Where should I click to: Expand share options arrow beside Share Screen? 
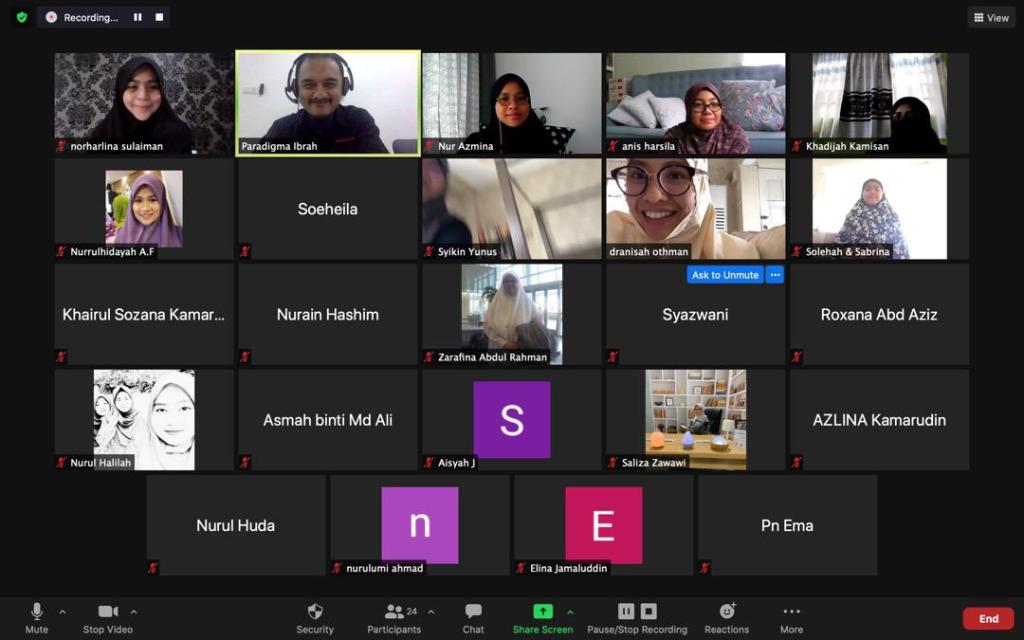(x=570, y=612)
